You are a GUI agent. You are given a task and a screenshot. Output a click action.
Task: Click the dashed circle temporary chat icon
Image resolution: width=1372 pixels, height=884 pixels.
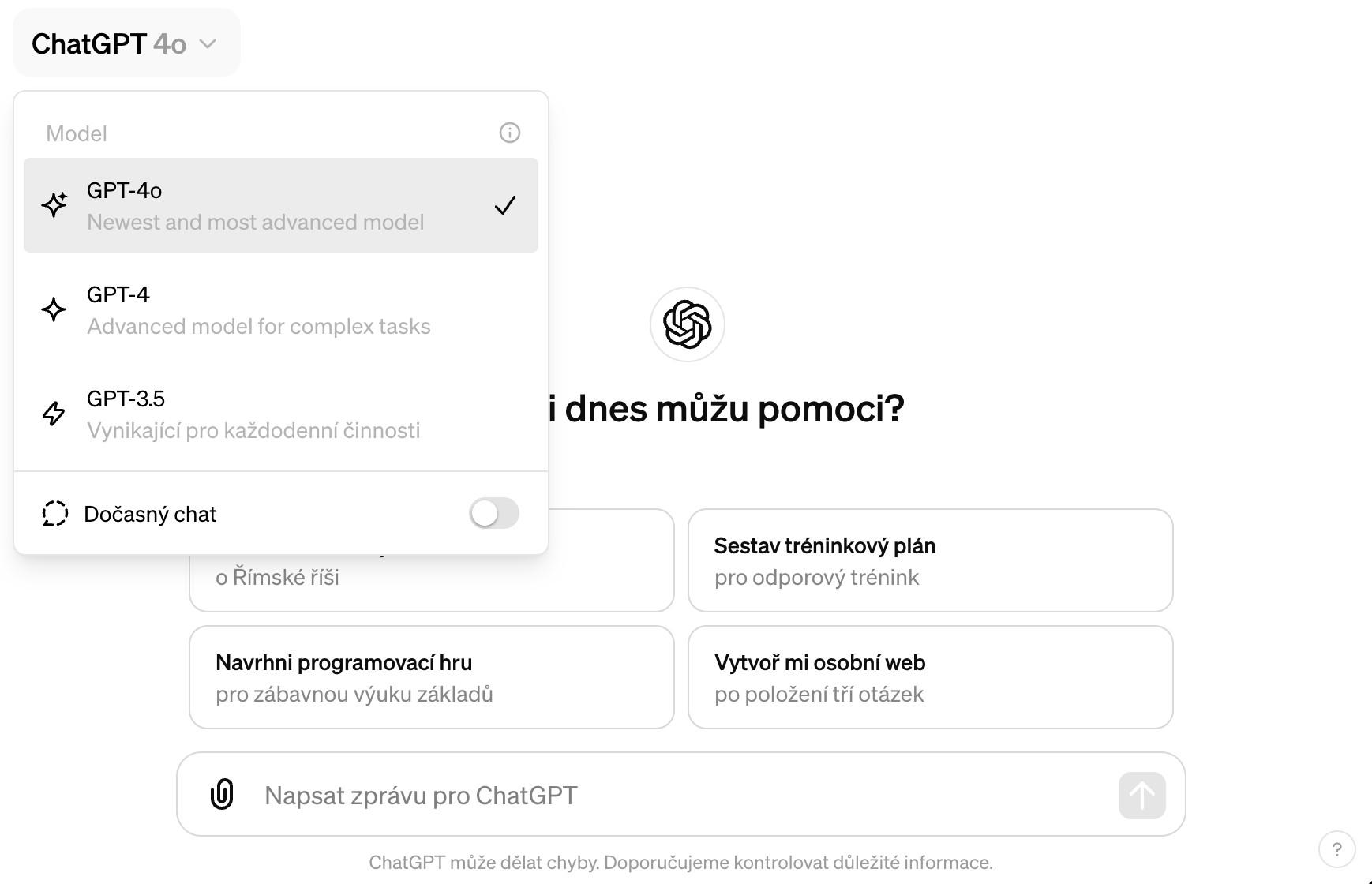coord(55,514)
